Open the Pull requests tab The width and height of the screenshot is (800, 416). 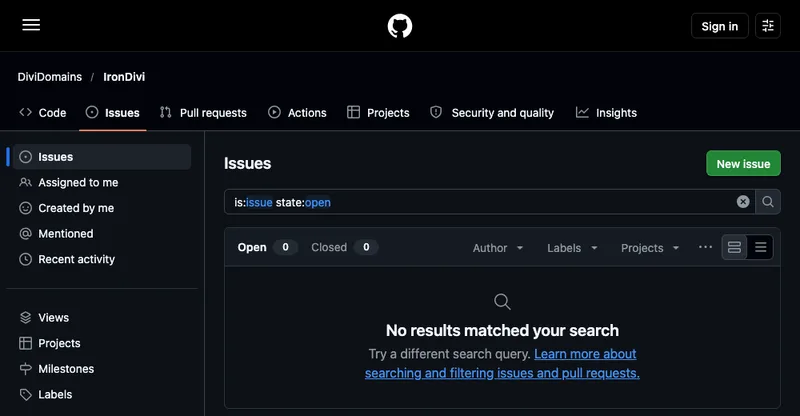point(203,113)
